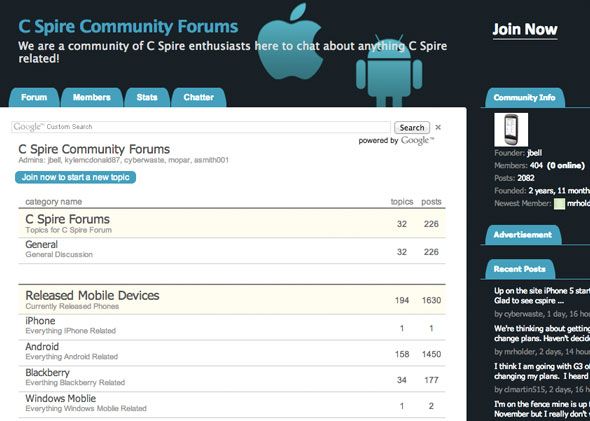Click Blackberry topic count 34
The image size is (590, 421).
point(402,380)
